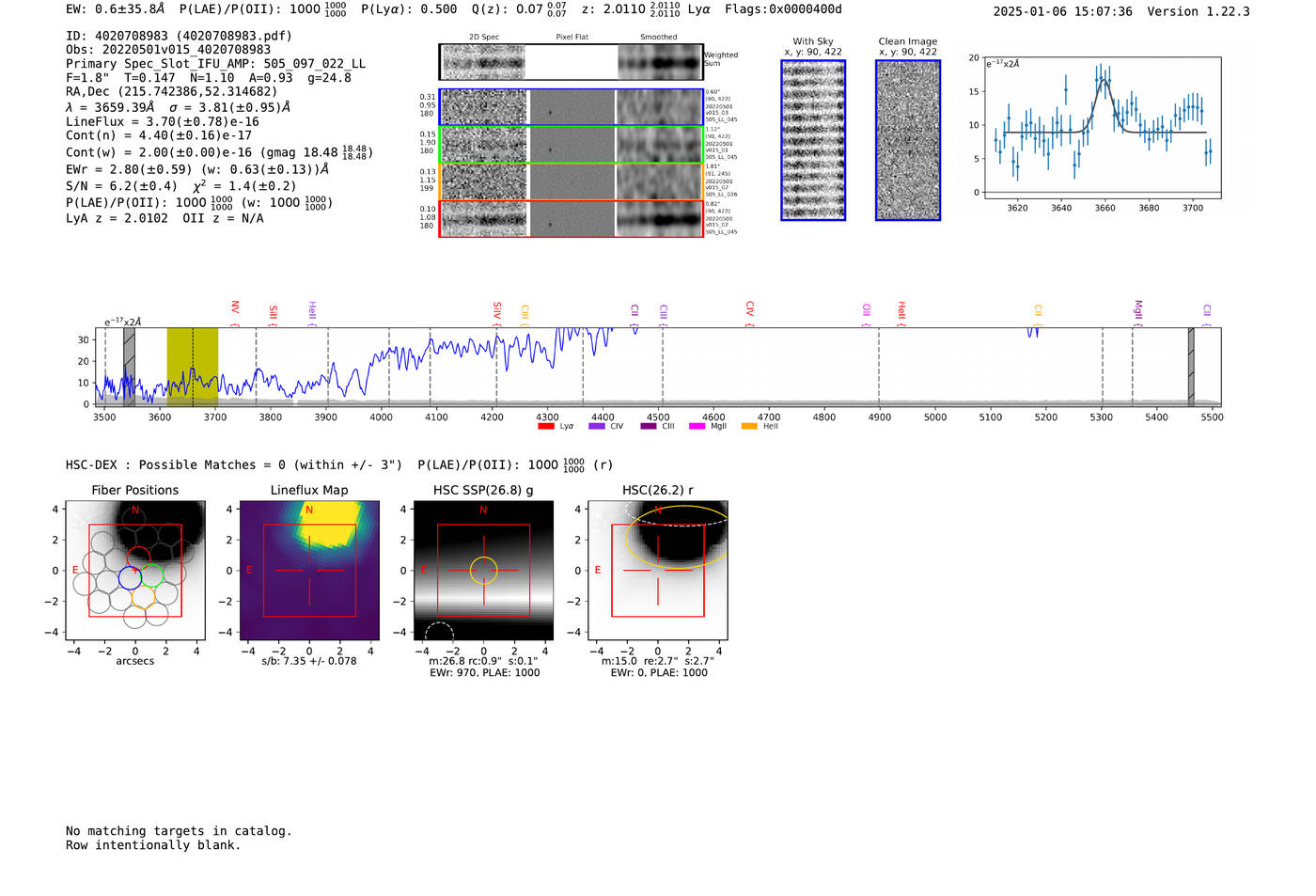1316x896 pixels.
Task: Click the 'arcsecs' axis label
Action: 135,661
